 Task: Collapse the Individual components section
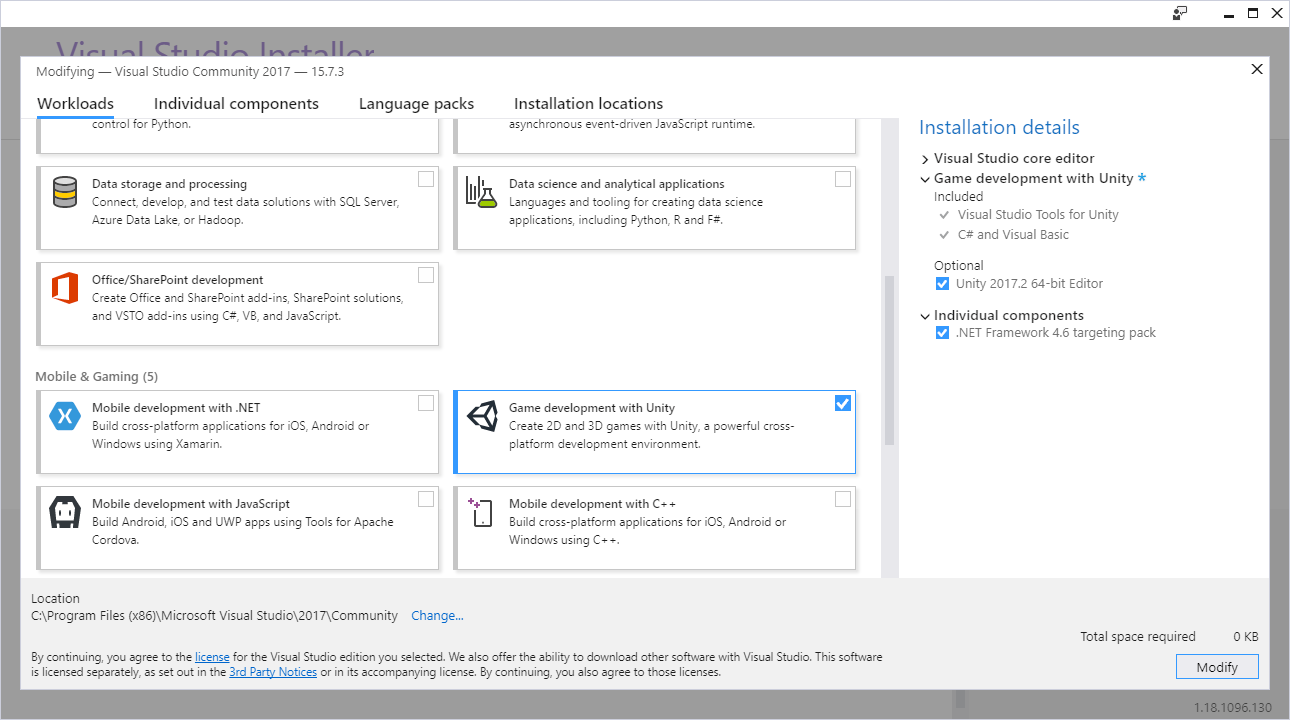(x=924, y=315)
